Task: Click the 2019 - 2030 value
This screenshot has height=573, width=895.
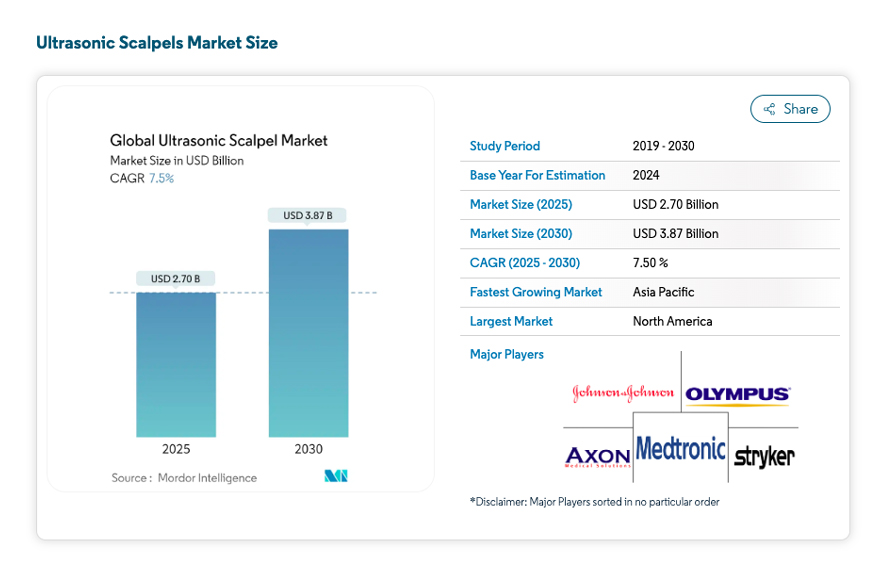Action: (x=663, y=146)
